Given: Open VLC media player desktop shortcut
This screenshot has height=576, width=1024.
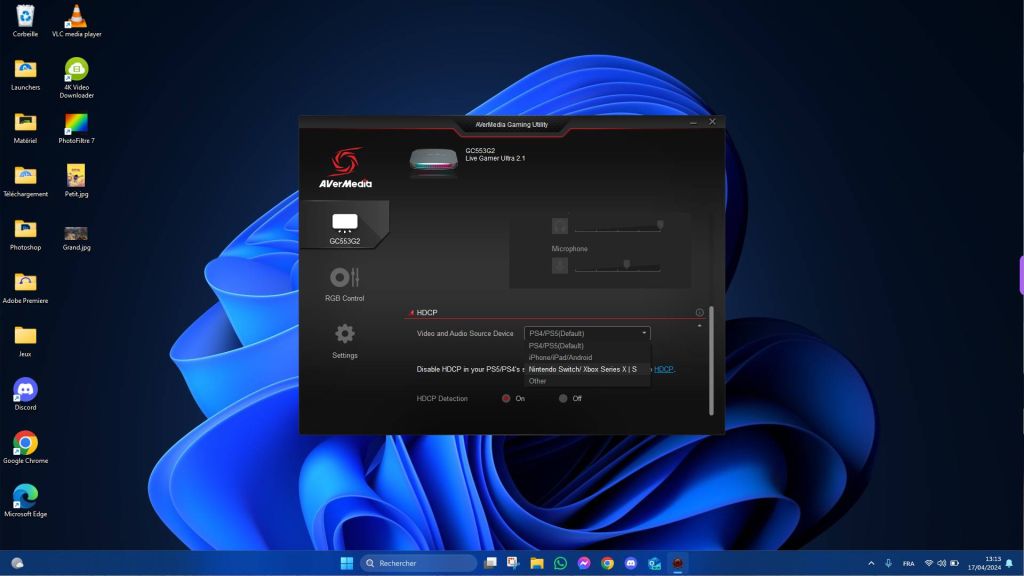Looking at the screenshot, I should point(76,21).
